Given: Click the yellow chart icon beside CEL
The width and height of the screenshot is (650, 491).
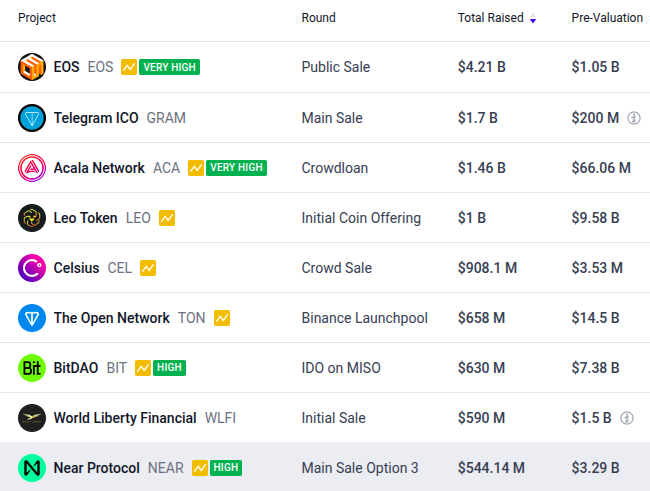Looking at the screenshot, I should [148, 268].
